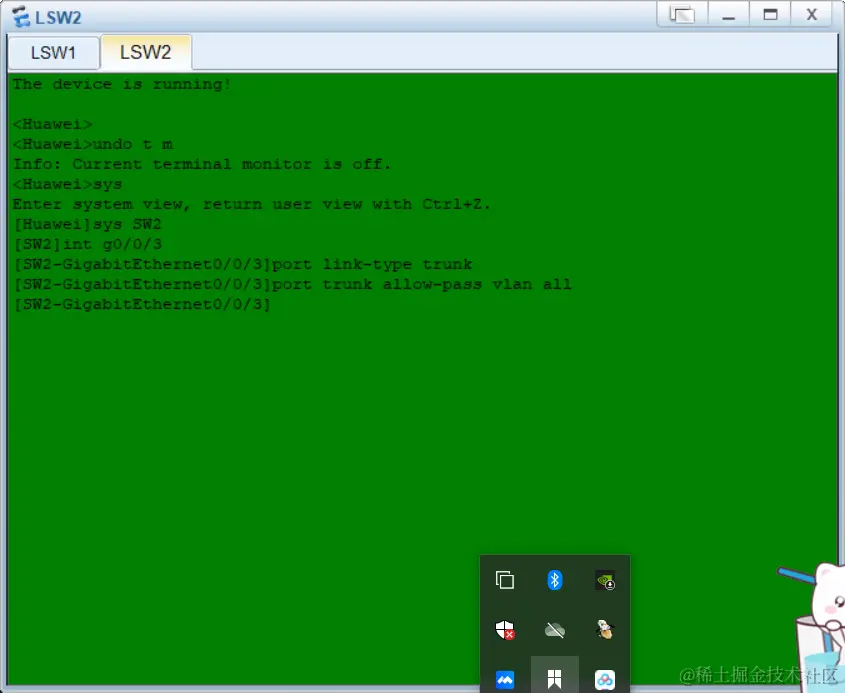845x693 pixels.
Task: Minimize the LSW2 window
Action: pyautogui.click(x=729, y=15)
